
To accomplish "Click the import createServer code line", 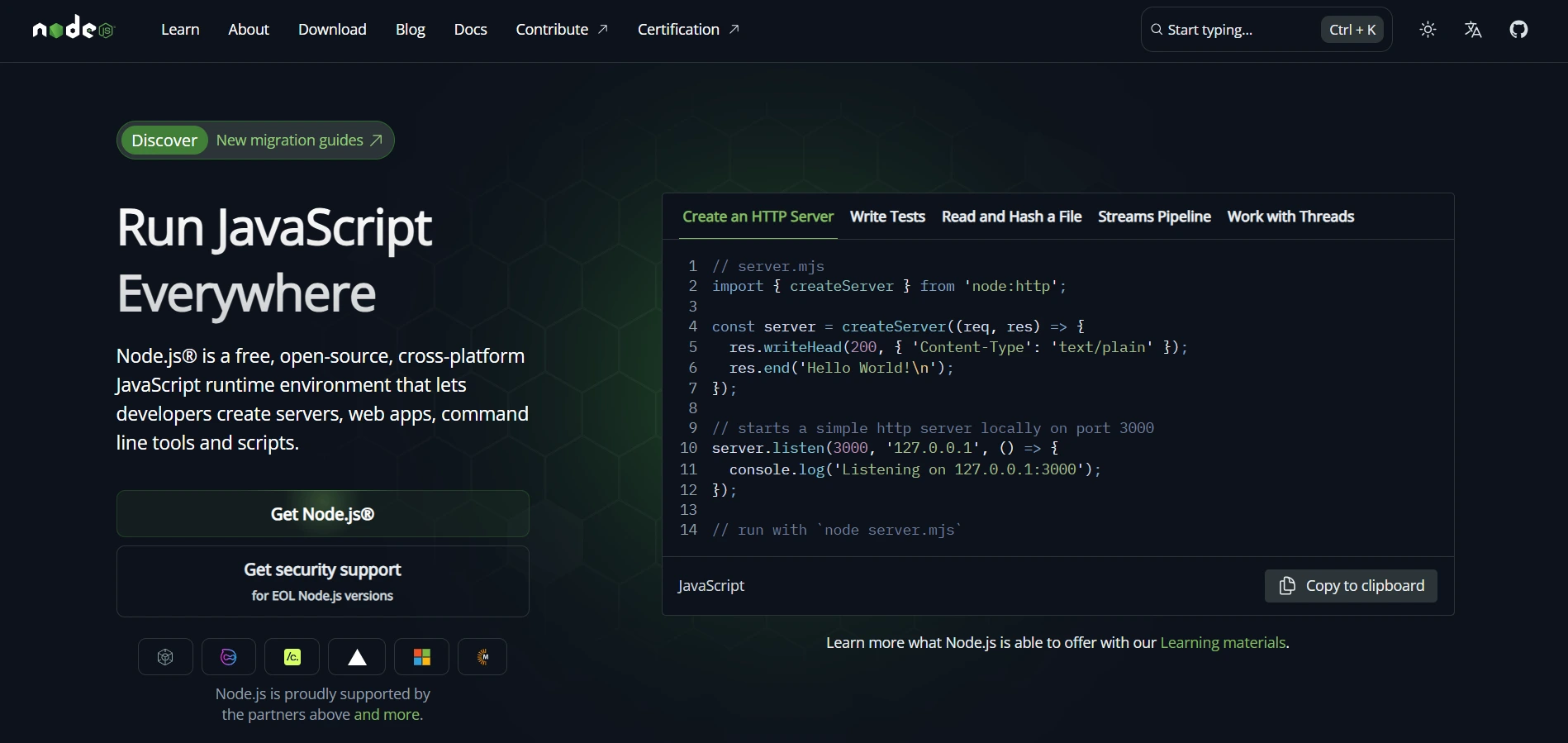I will [890, 286].
